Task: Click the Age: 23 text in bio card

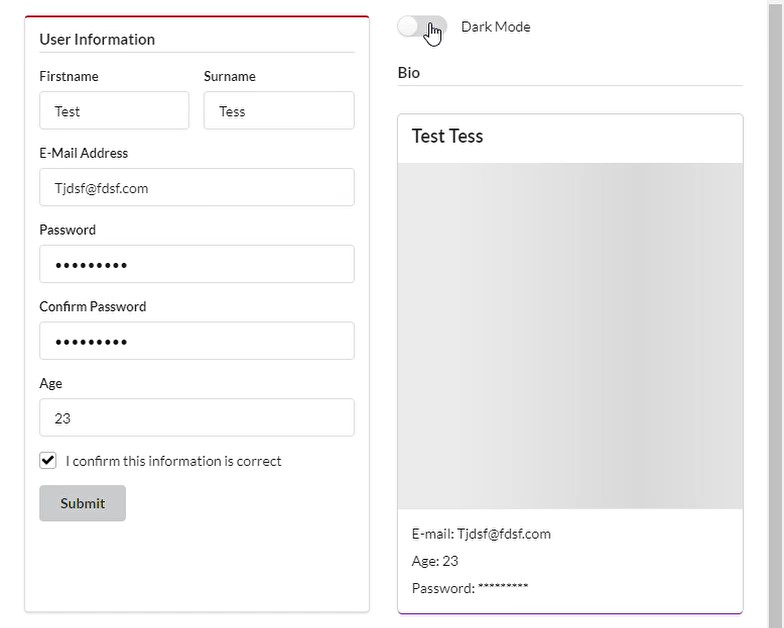Action: [x=435, y=561]
